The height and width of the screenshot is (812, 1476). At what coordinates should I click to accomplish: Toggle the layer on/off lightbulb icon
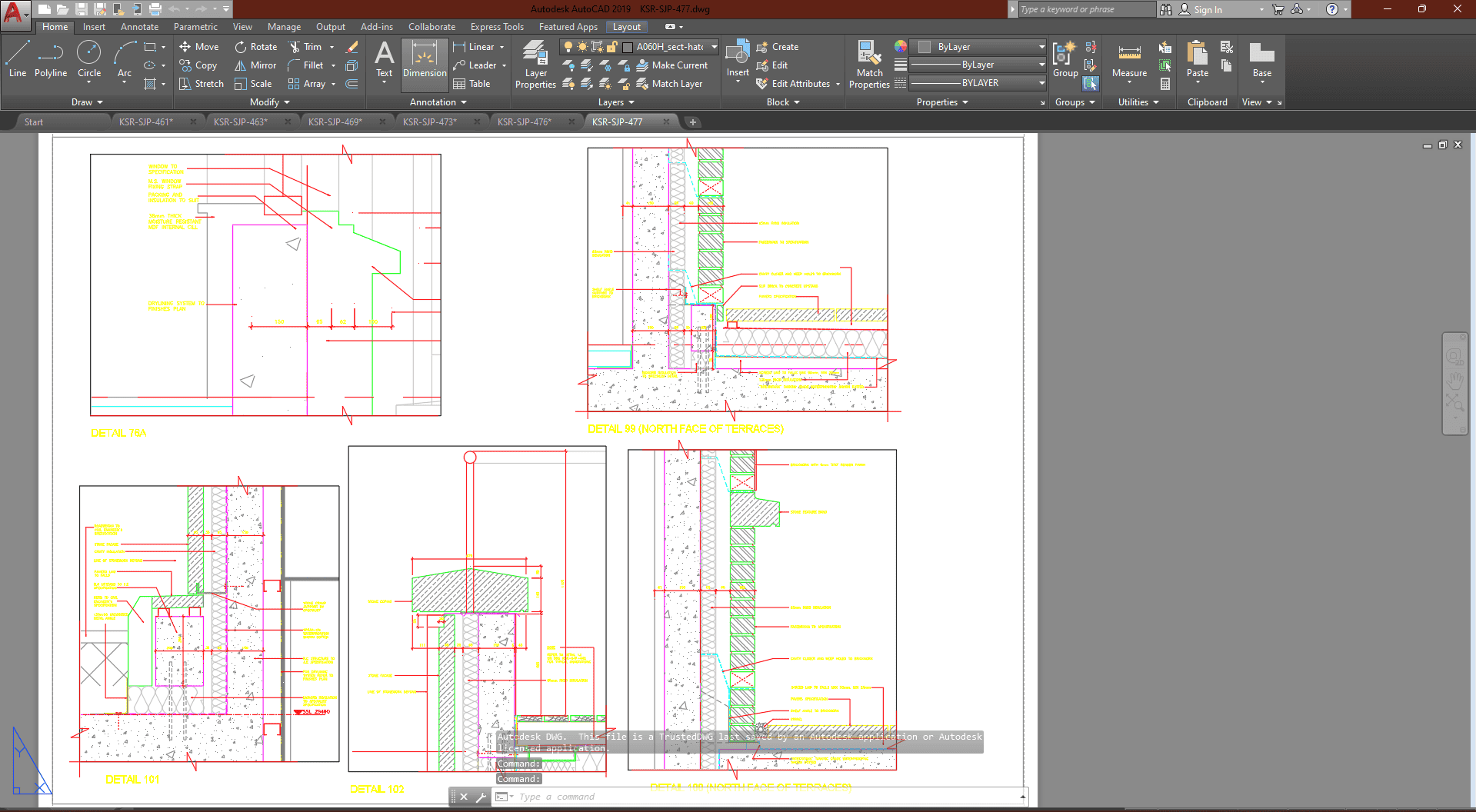click(568, 47)
